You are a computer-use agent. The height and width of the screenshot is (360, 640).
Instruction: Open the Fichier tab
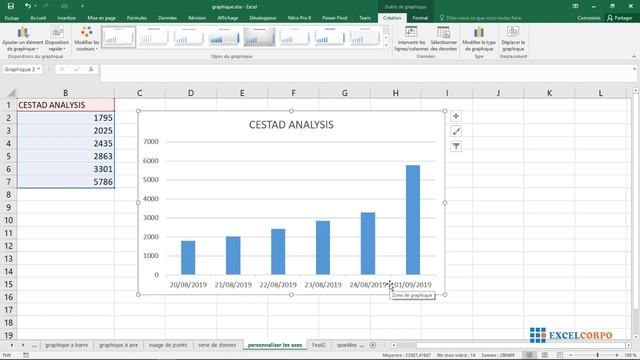click(11, 18)
